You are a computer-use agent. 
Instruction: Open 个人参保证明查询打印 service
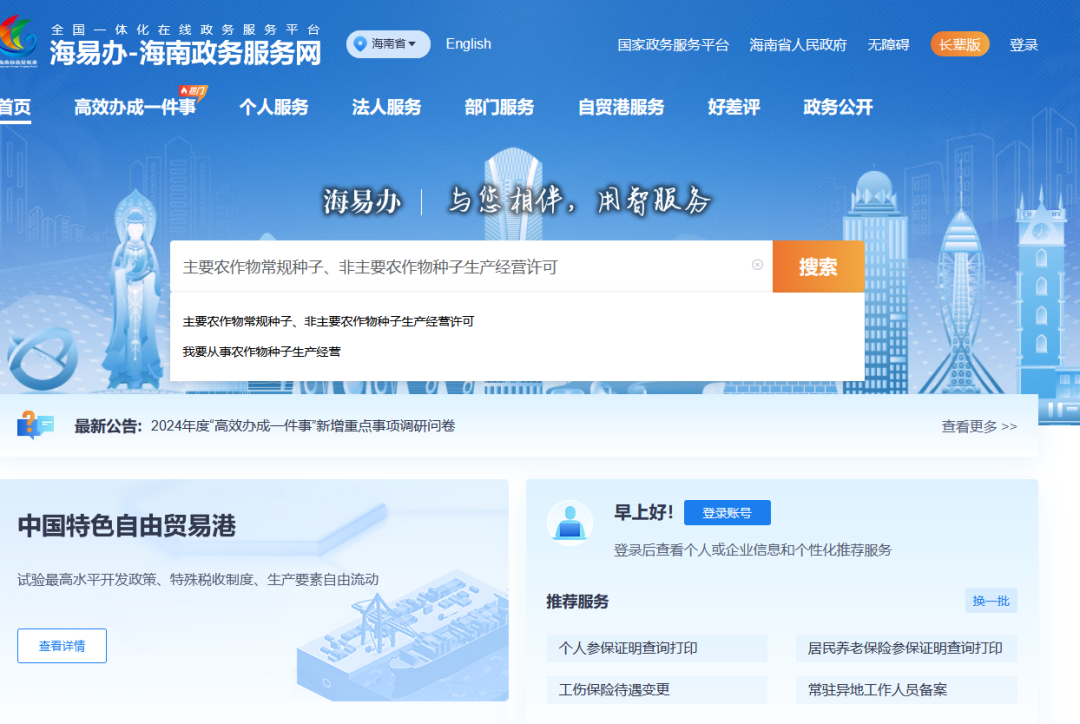tap(656, 648)
